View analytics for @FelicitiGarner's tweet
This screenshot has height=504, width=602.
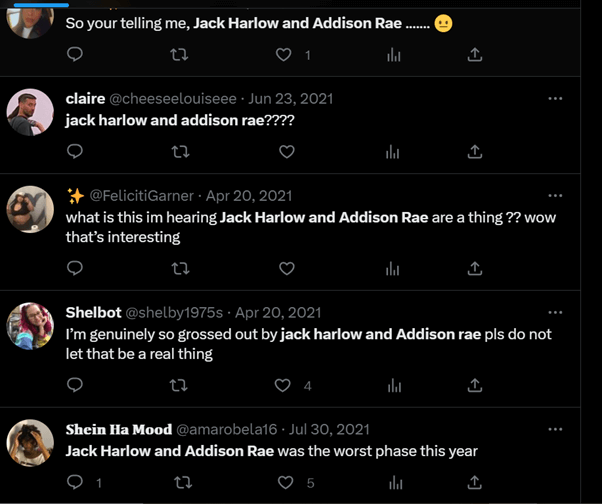coord(392,269)
